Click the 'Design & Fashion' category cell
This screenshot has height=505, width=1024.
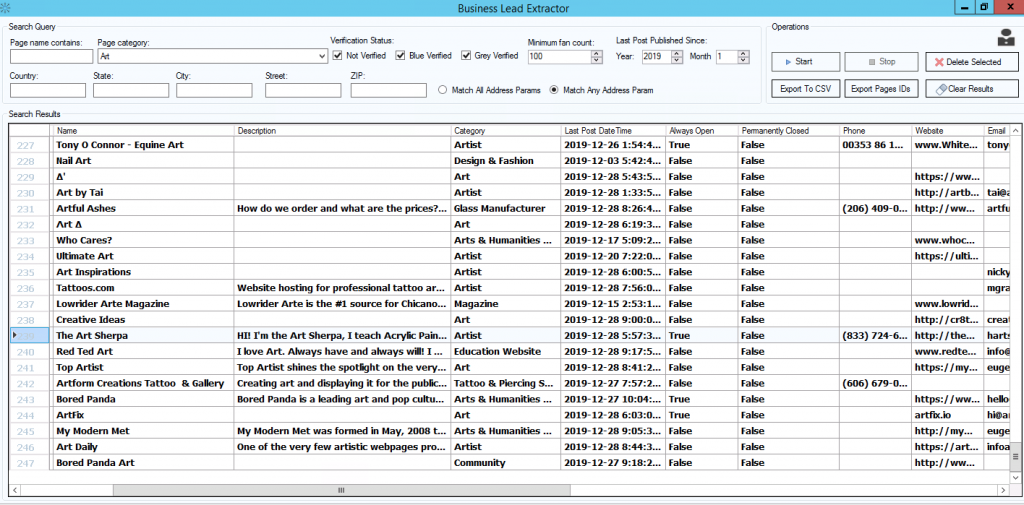(x=505, y=161)
